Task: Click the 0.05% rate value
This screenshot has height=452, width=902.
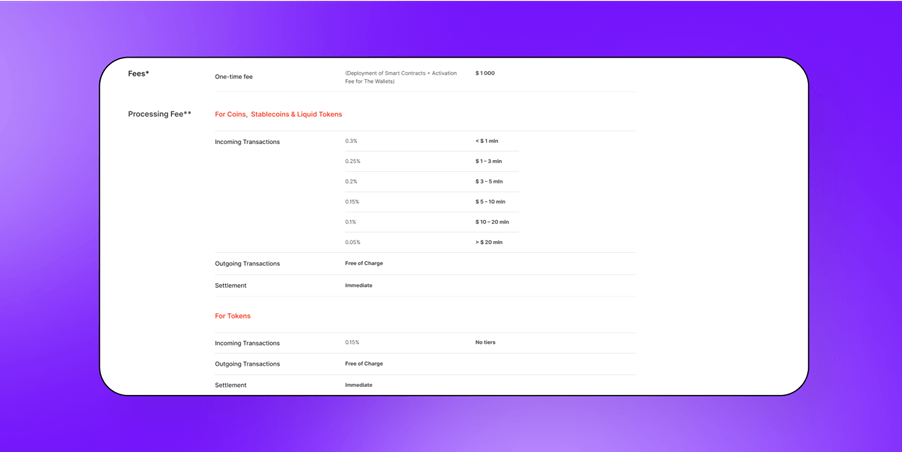Action: coord(352,242)
